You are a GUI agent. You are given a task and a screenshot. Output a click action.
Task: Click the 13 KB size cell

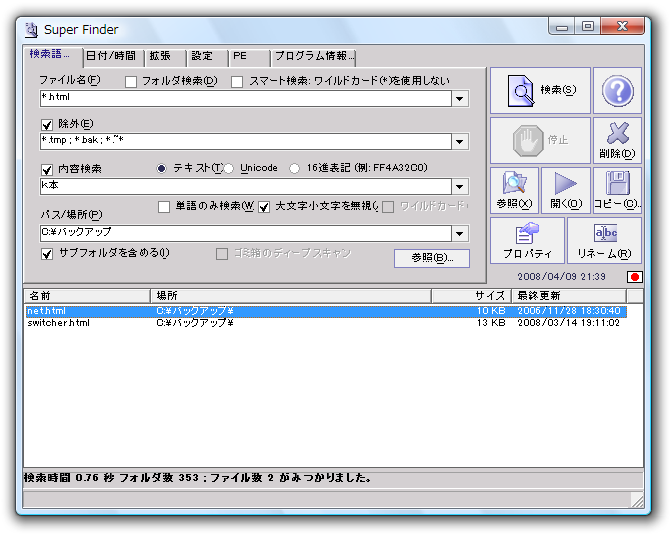click(491, 323)
